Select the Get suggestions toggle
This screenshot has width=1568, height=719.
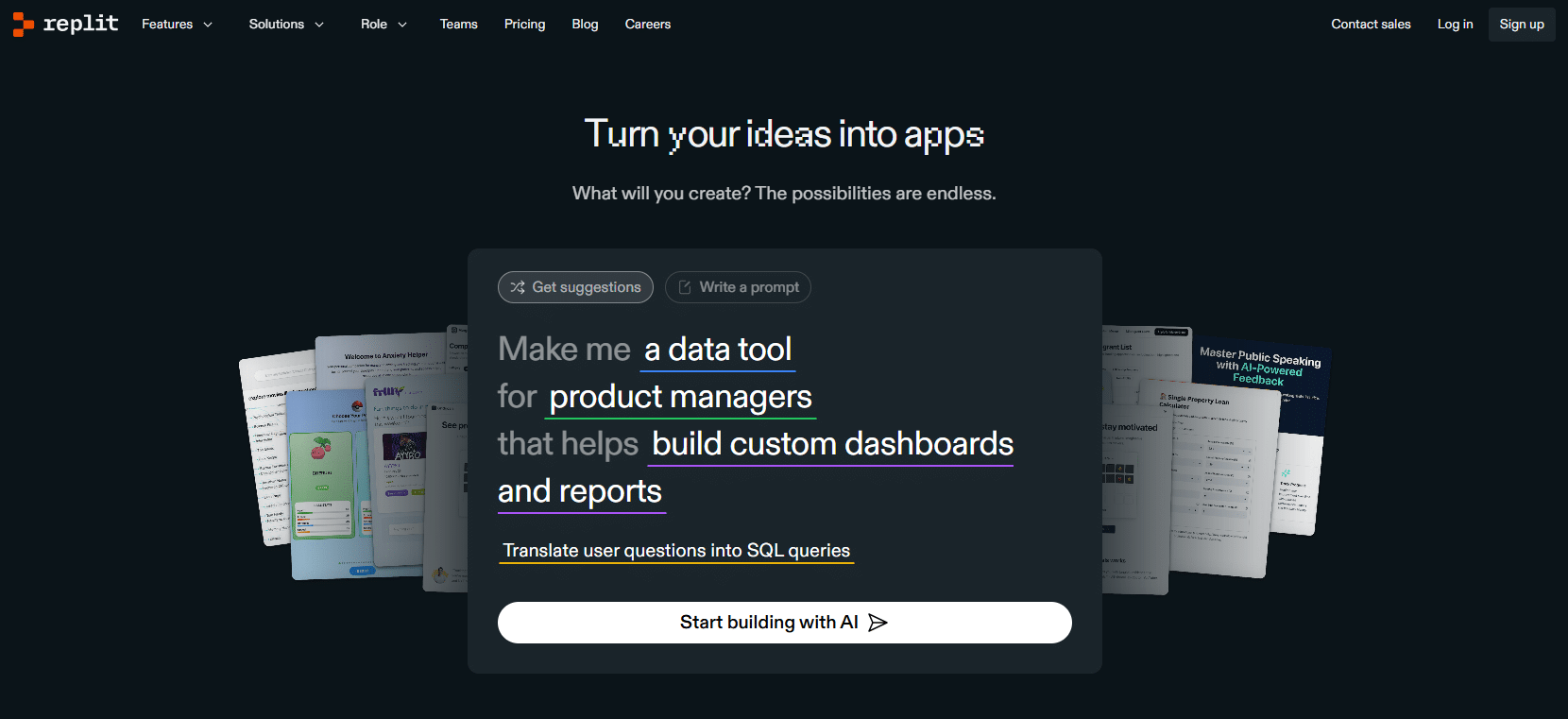pyautogui.click(x=575, y=287)
